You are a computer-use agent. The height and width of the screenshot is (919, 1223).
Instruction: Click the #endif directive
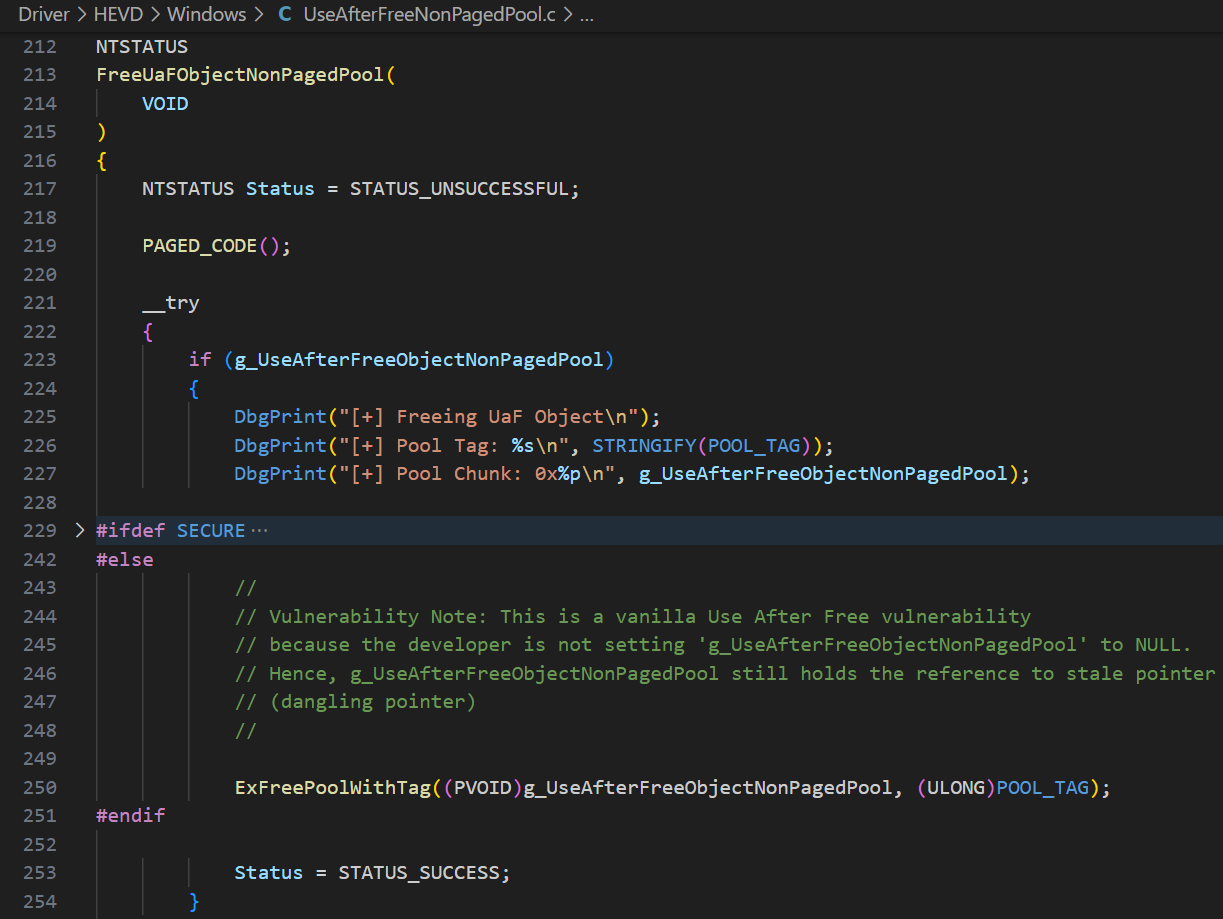131,816
